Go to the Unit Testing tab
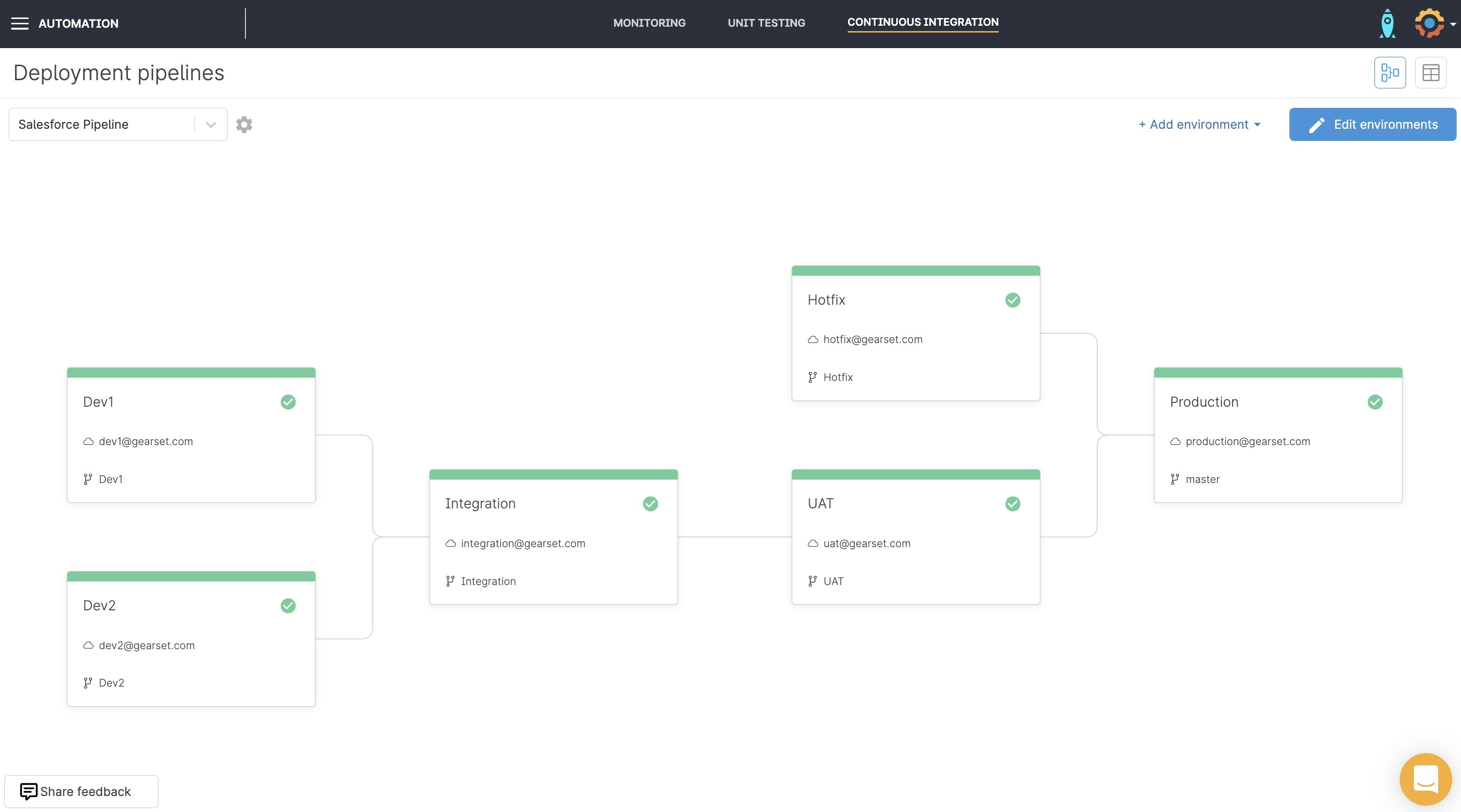Screen dimensions: 1461x812 (x=766, y=23)
